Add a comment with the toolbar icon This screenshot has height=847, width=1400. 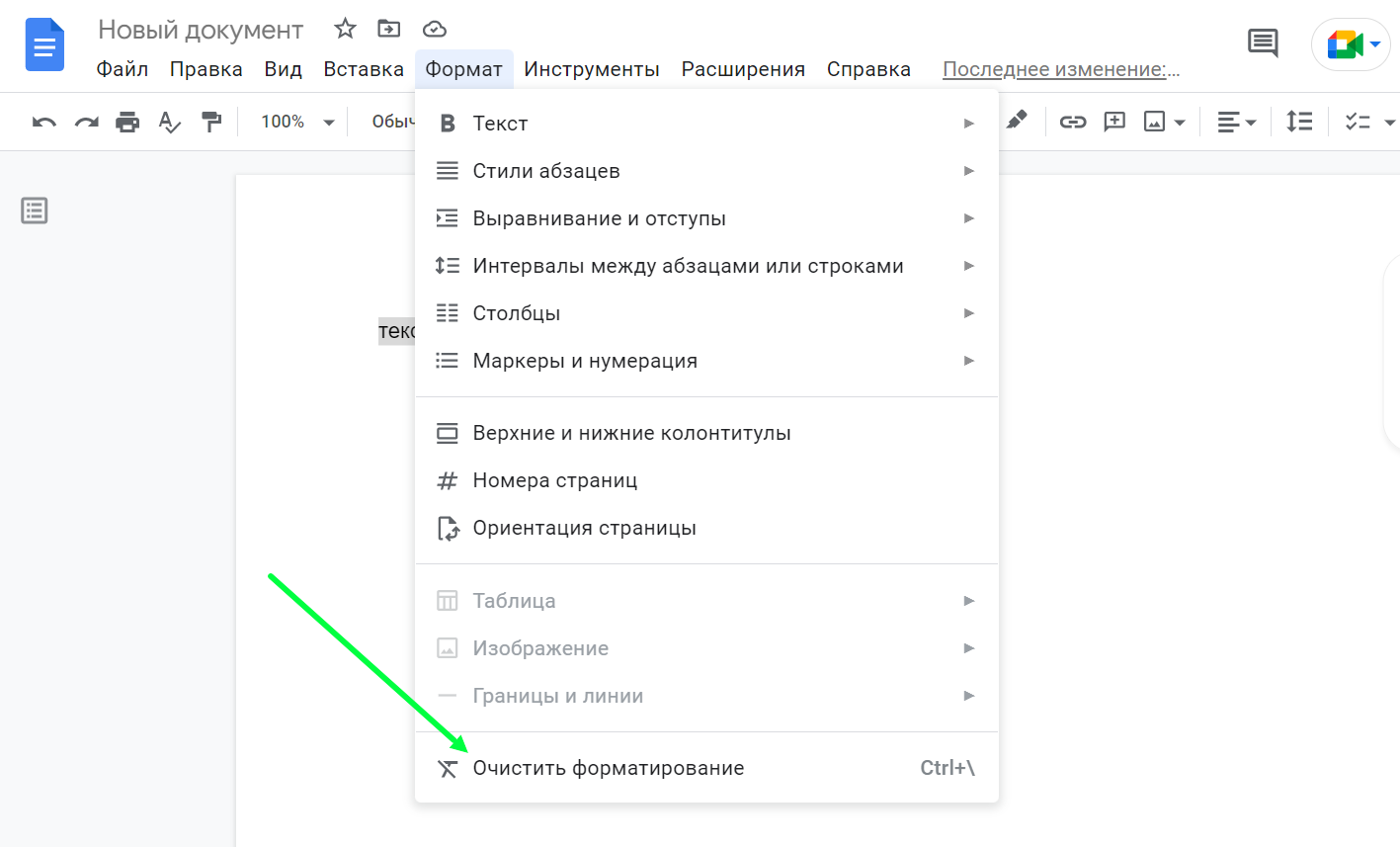1114,122
